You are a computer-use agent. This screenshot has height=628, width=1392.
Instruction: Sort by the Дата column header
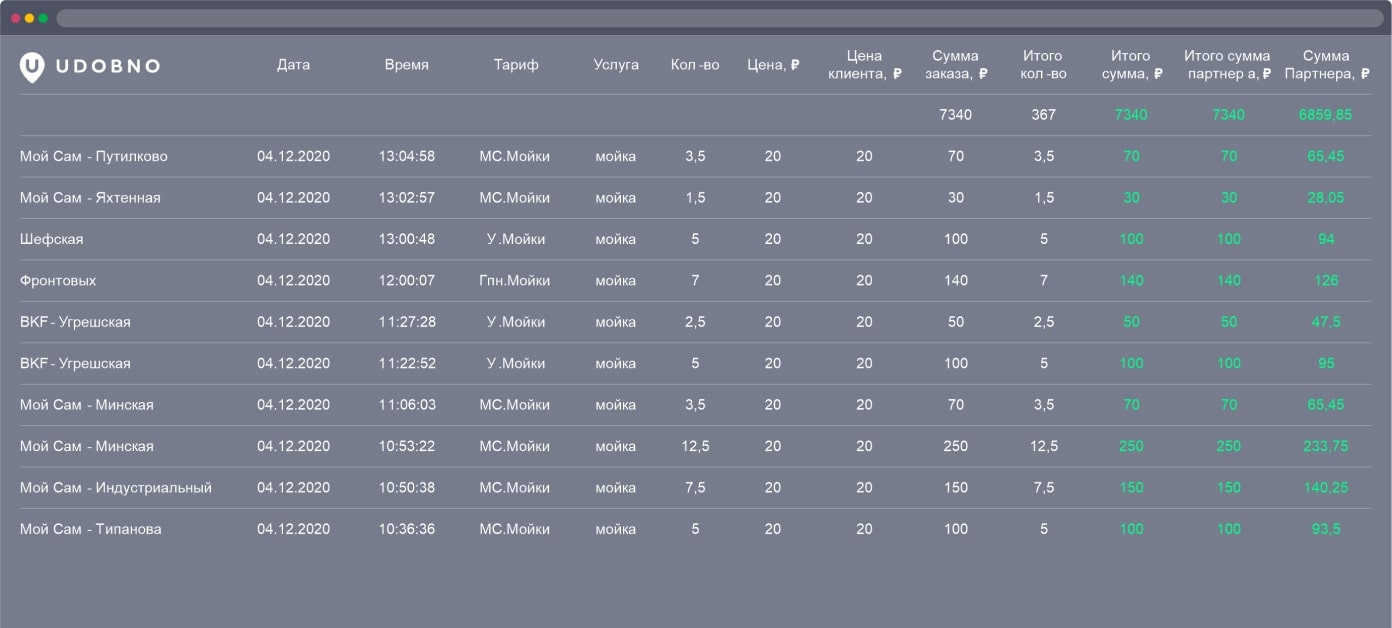point(293,65)
